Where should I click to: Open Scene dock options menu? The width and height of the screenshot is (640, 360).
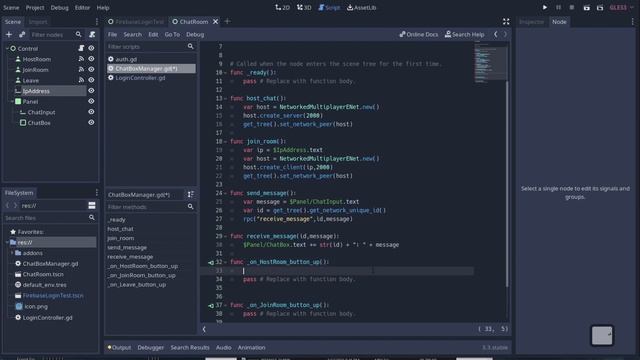click(x=97, y=22)
